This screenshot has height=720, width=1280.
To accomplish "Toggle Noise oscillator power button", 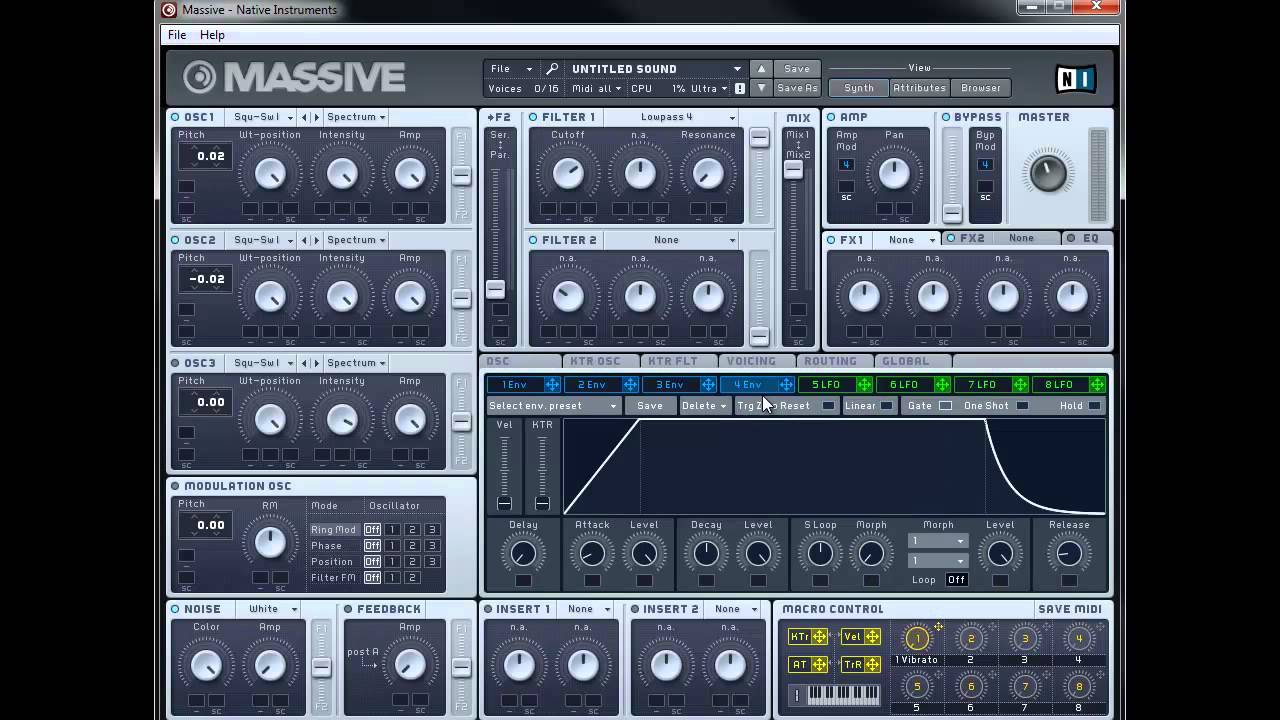I will 175,609.
